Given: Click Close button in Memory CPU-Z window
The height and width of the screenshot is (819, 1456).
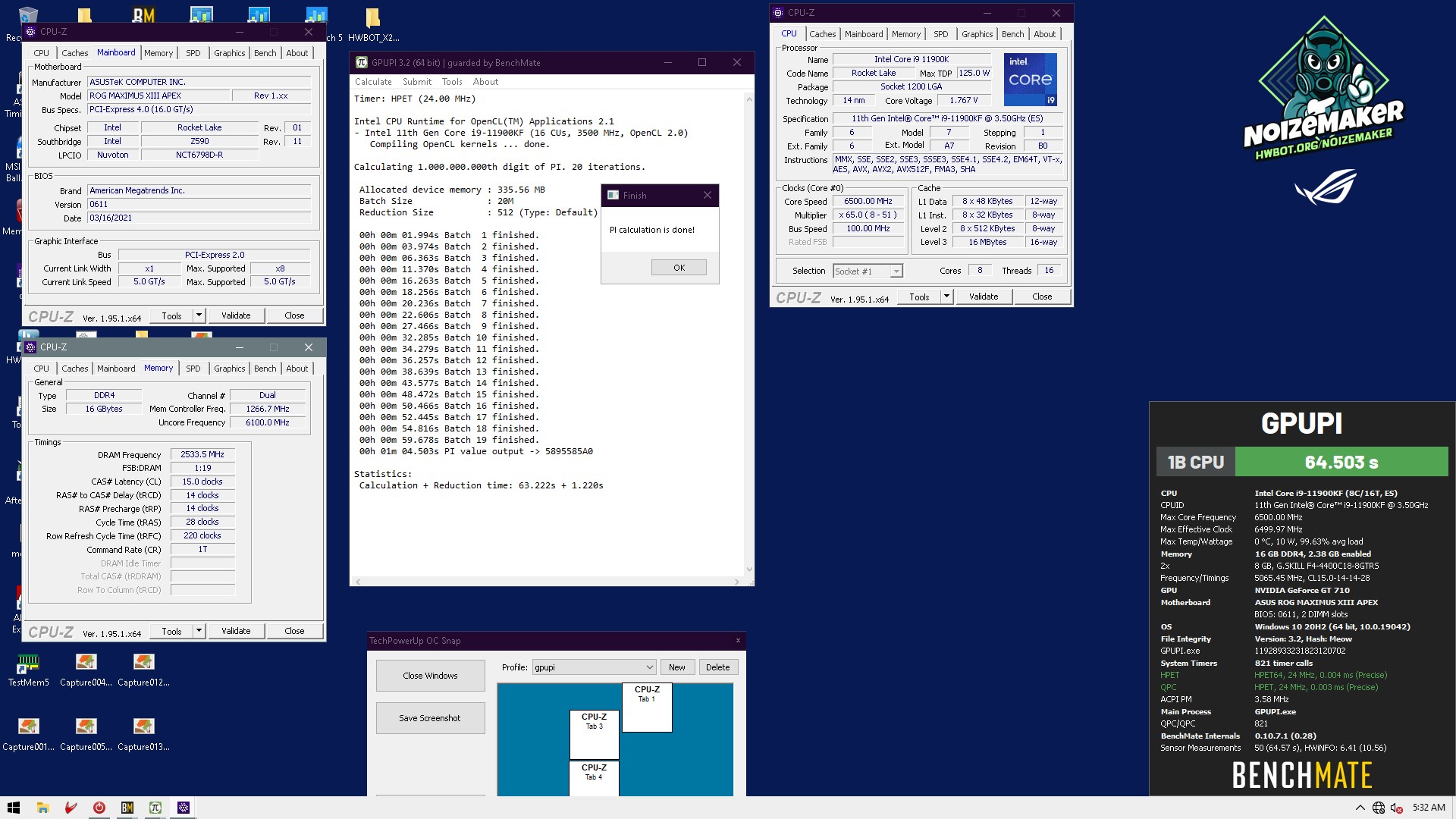Looking at the screenshot, I should (x=294, y=631).
